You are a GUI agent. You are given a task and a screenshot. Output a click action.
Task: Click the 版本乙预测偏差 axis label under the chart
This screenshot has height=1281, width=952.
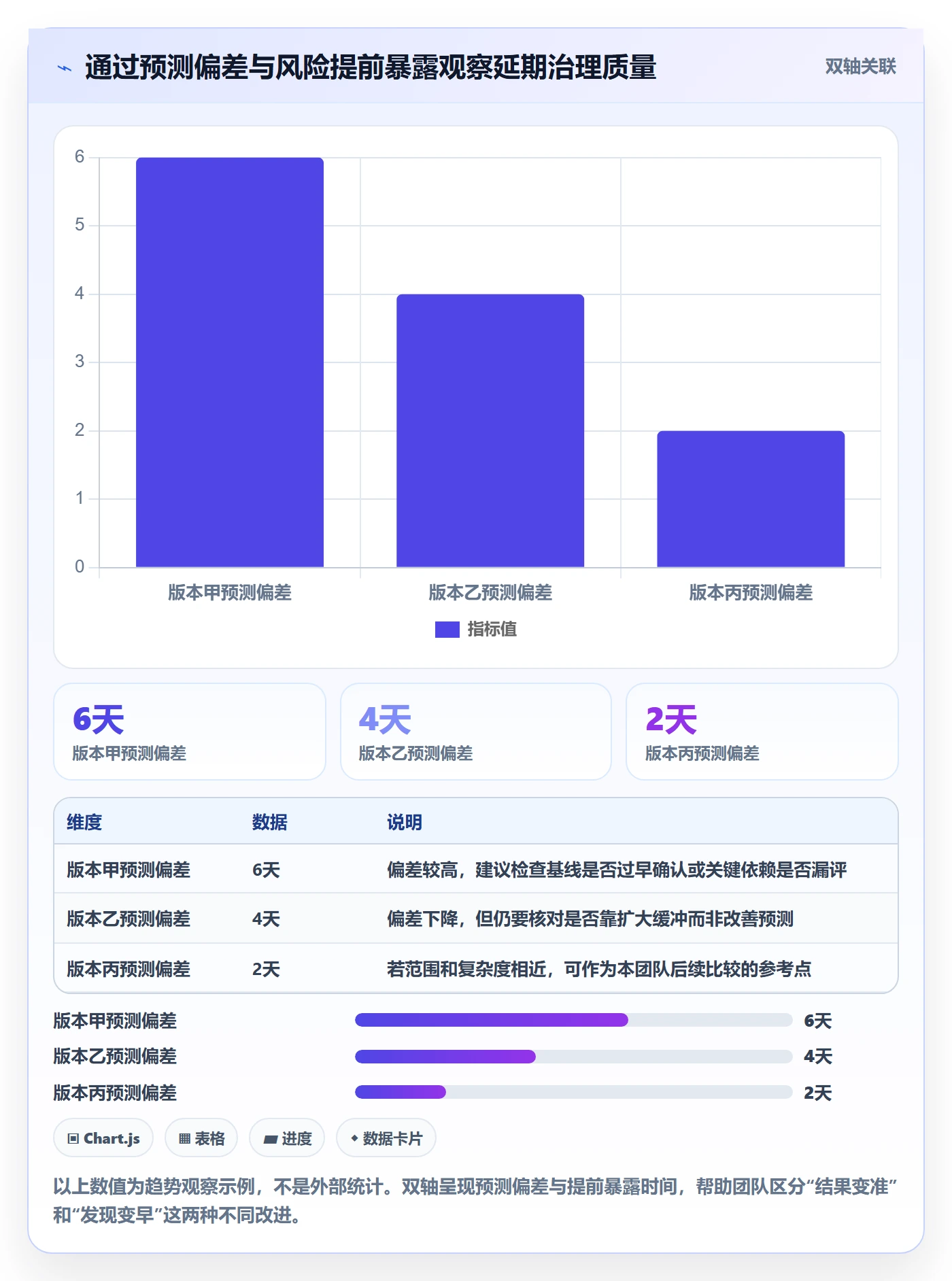(490, 593)
